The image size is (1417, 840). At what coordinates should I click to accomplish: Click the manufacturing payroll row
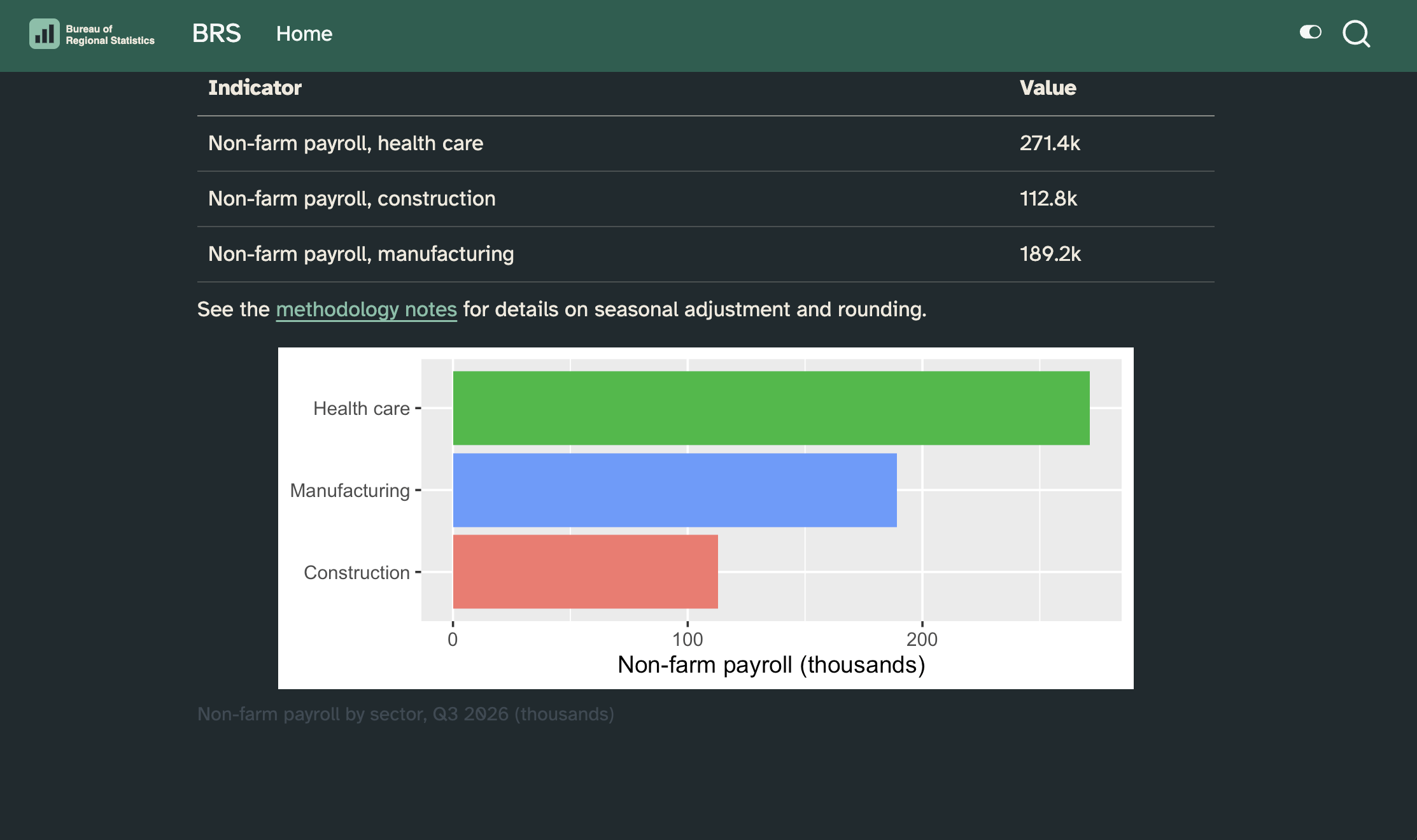click(x=705, y=255)
